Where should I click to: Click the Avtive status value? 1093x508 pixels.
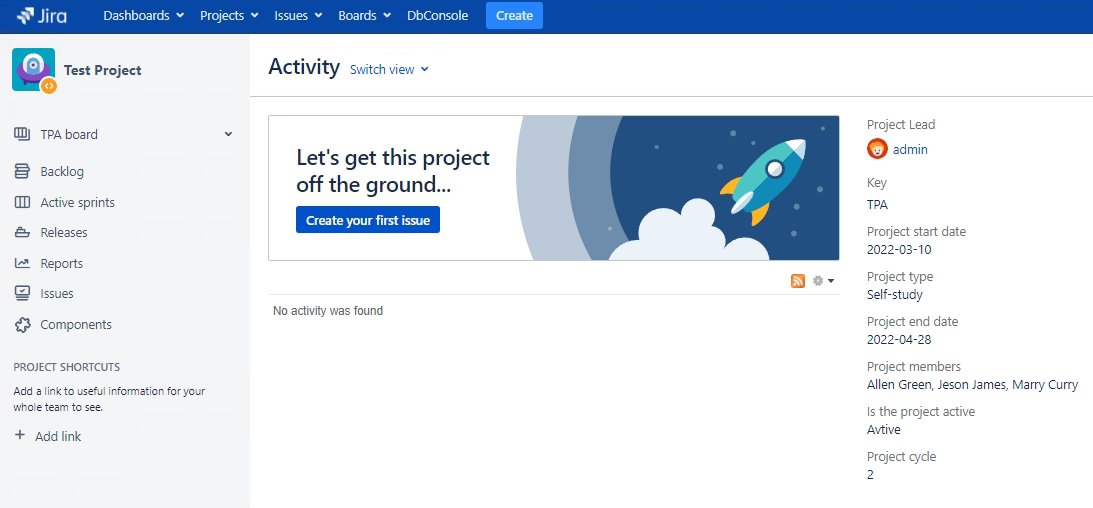click(x=884, y=430)
